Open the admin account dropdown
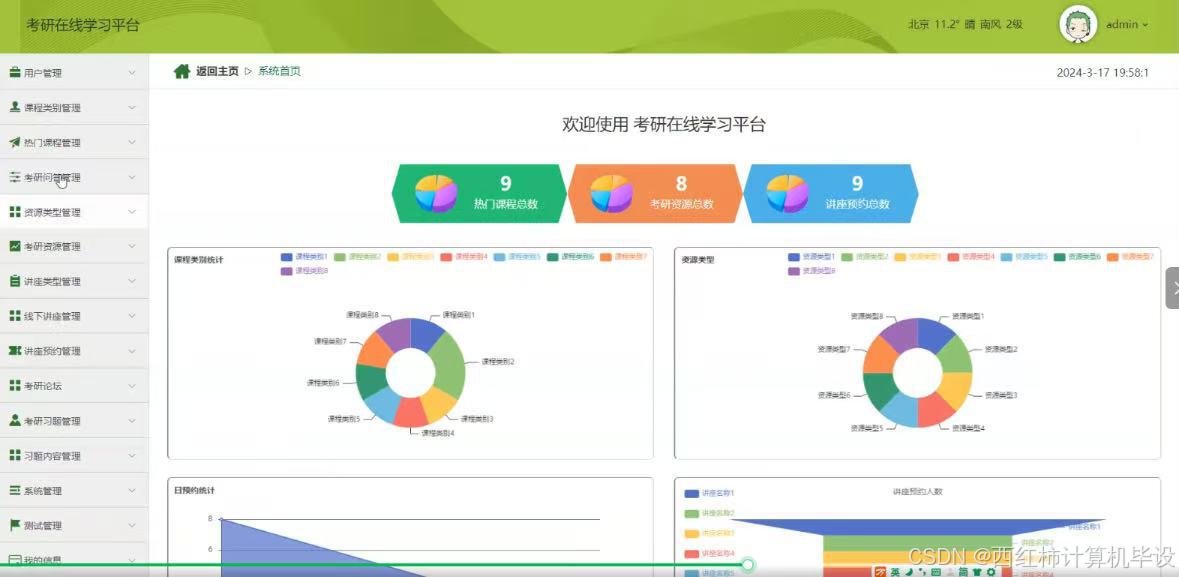The width and height of the screenshot is (1179, 577). 1124,25
